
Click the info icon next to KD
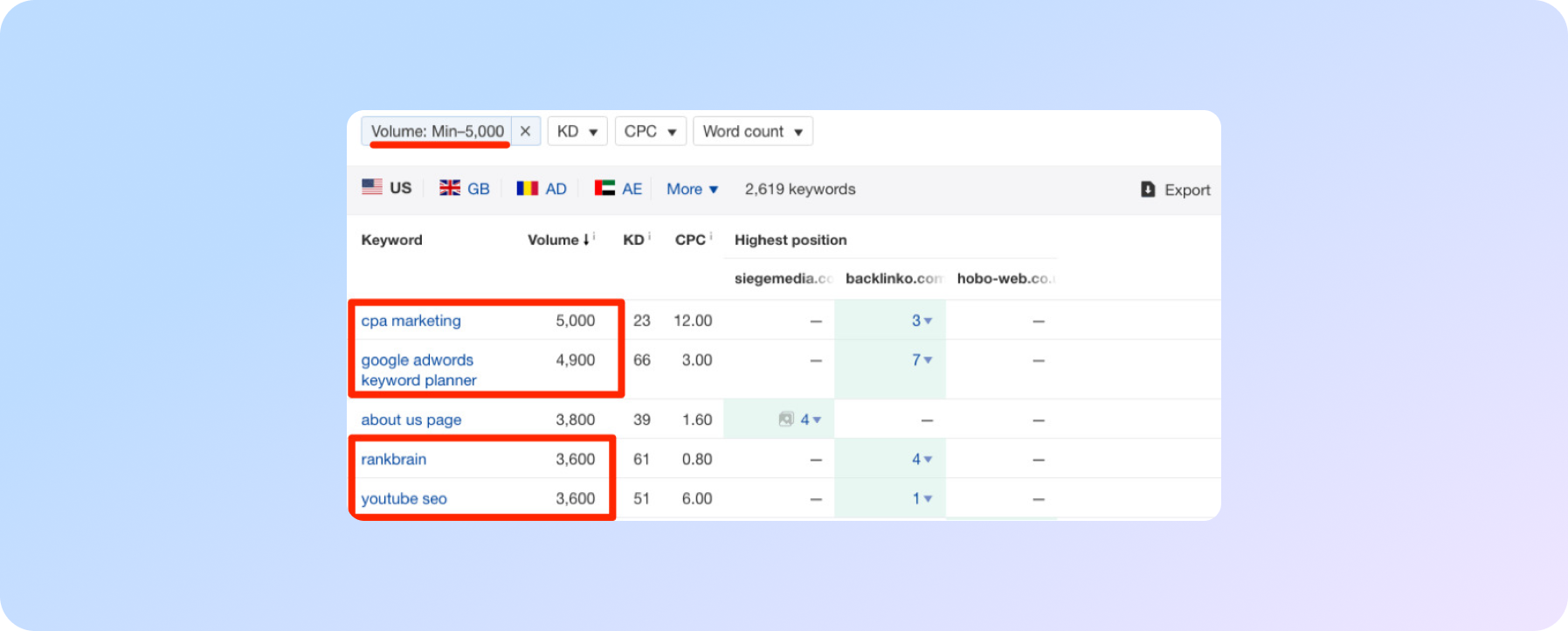point(649,236)
